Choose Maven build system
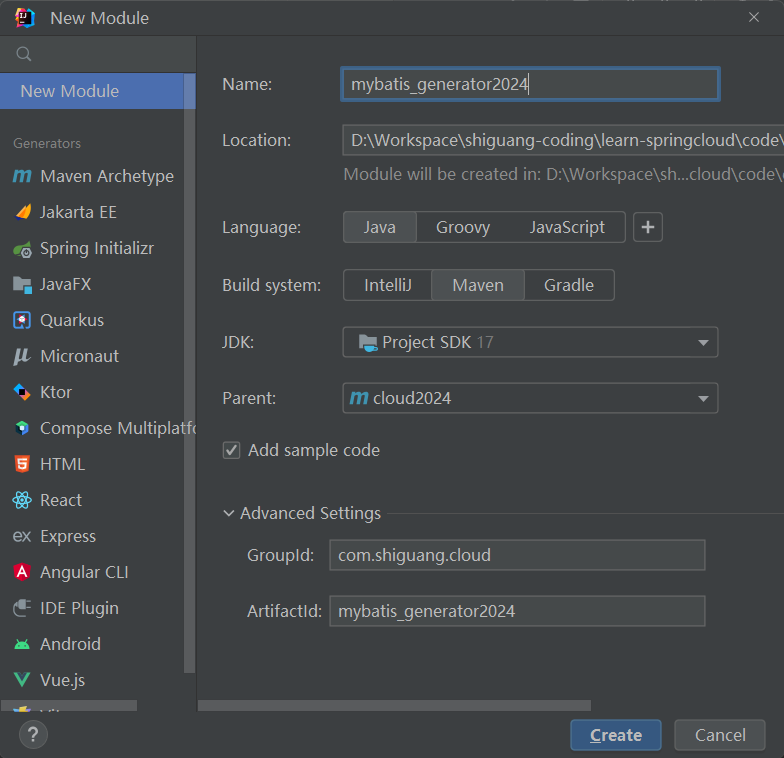The height and width of the screenshot is (758, 784). tap(478, 285)
